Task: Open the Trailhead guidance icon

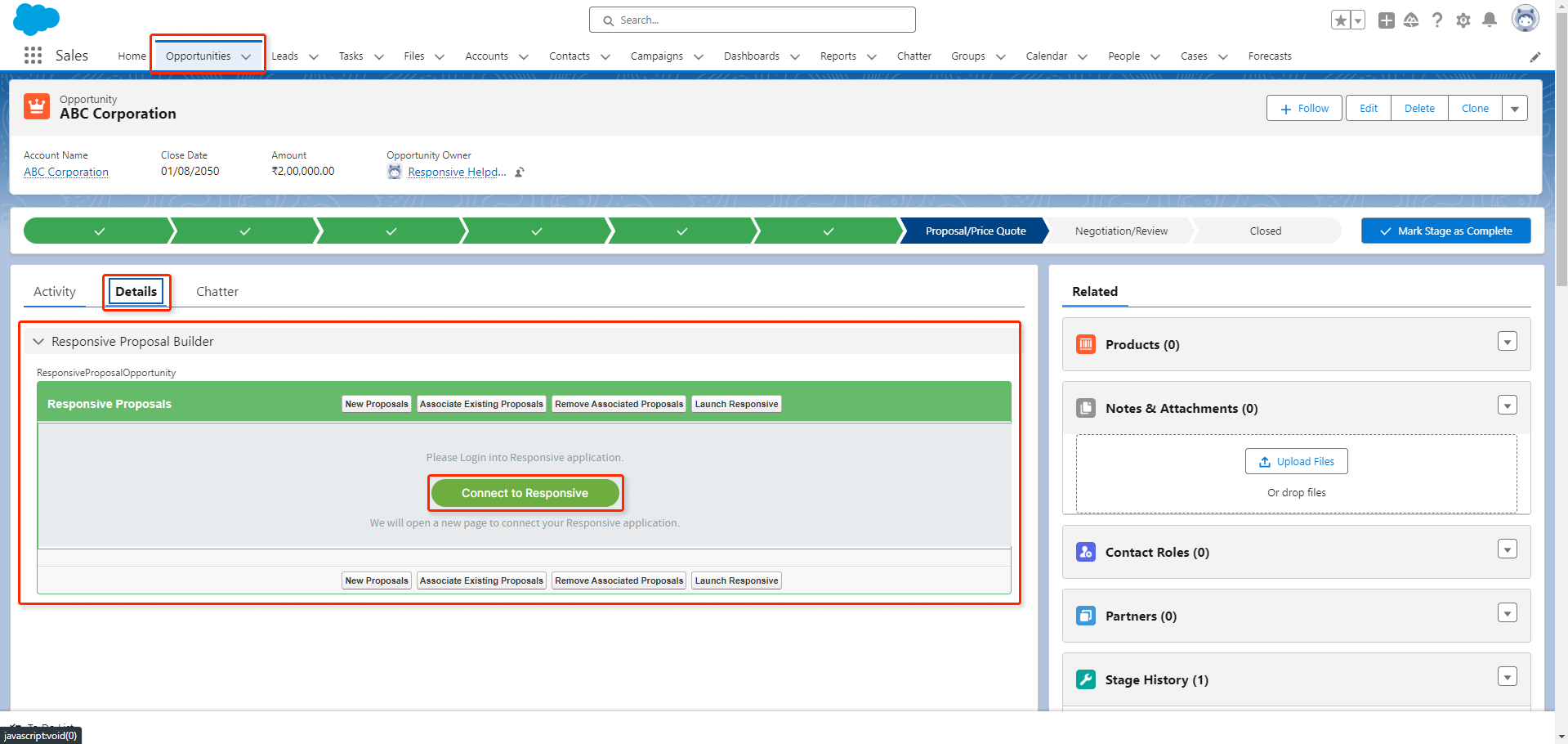Action: pos(1411,20)
